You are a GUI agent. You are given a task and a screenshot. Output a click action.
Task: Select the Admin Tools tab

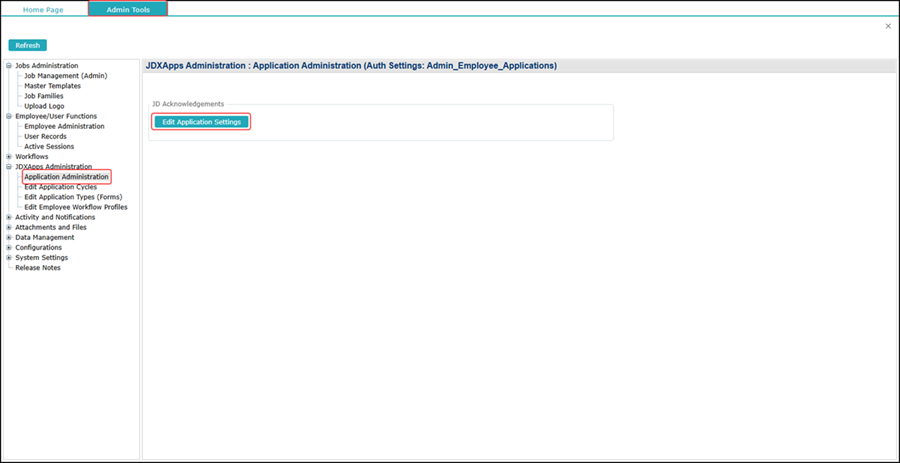pyautogui.click(x=128, y=9)
